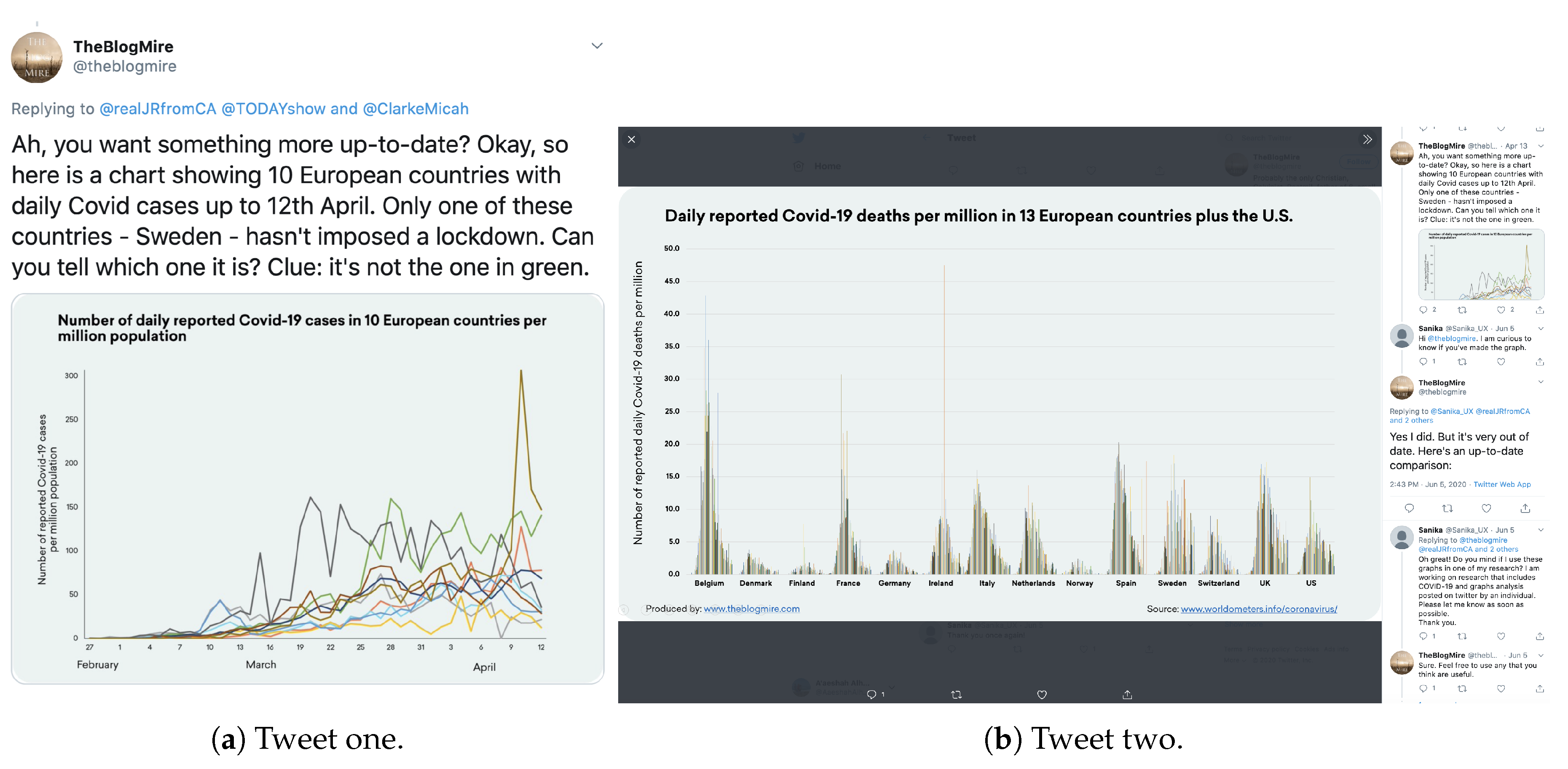Screen dimensions: 1568x769
Task: Open options chevron on the Apr 13 tweet
Action: [1541, 146]
